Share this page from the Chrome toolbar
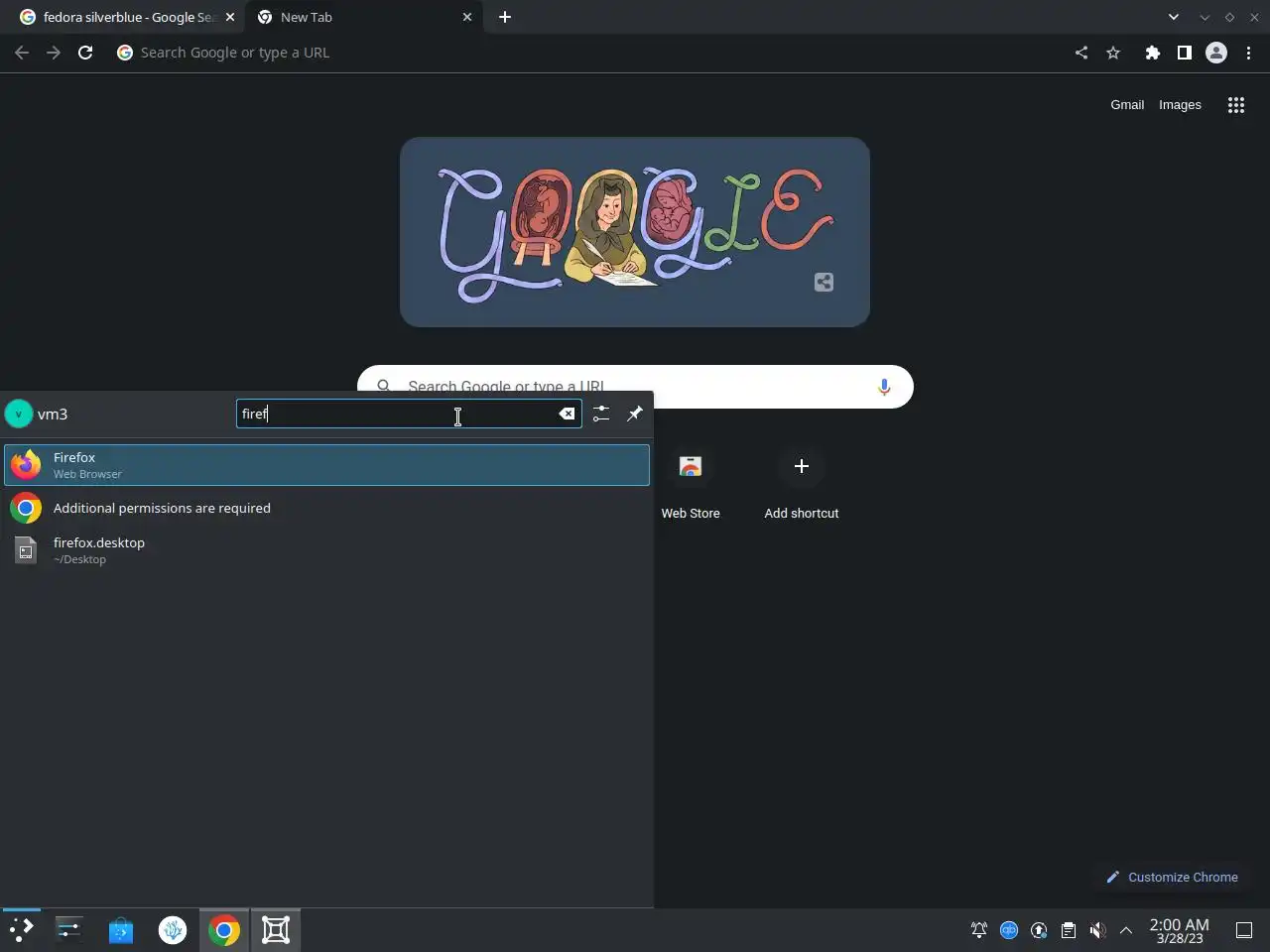The height and width of the screenshot is (952, 1270). (x=1081, y=53)
